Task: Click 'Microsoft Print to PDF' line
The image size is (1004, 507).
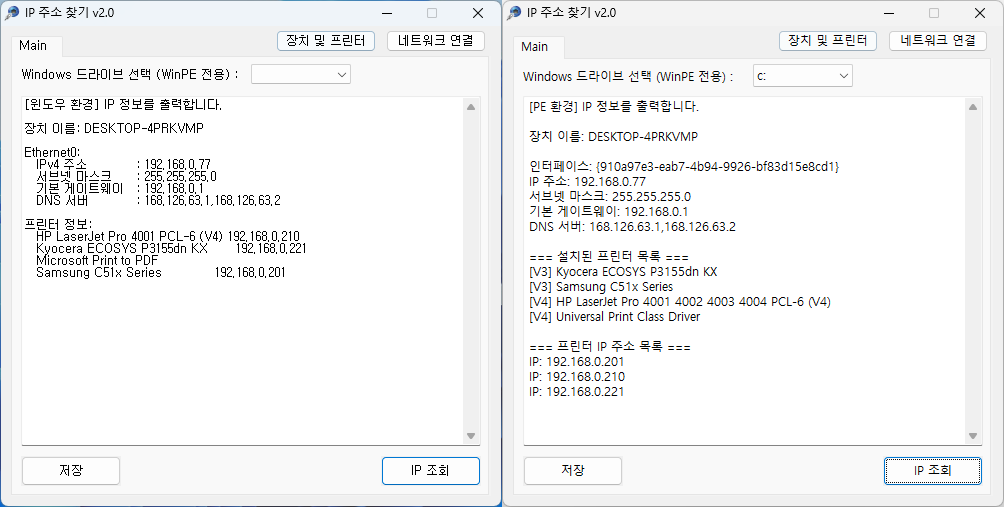Action: click(x=97, y=261)
